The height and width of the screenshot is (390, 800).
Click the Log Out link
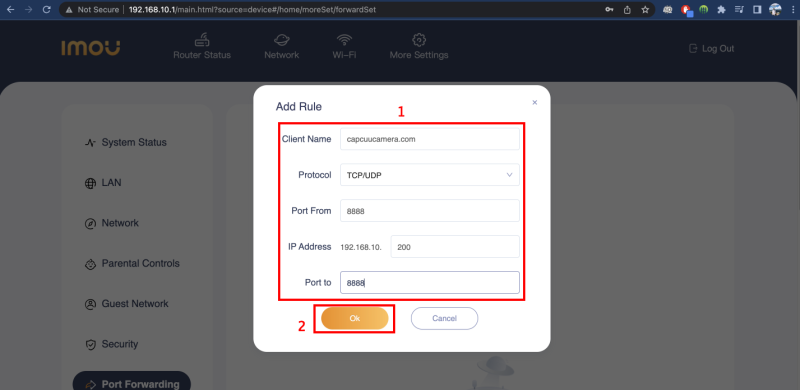click(711, 48)
